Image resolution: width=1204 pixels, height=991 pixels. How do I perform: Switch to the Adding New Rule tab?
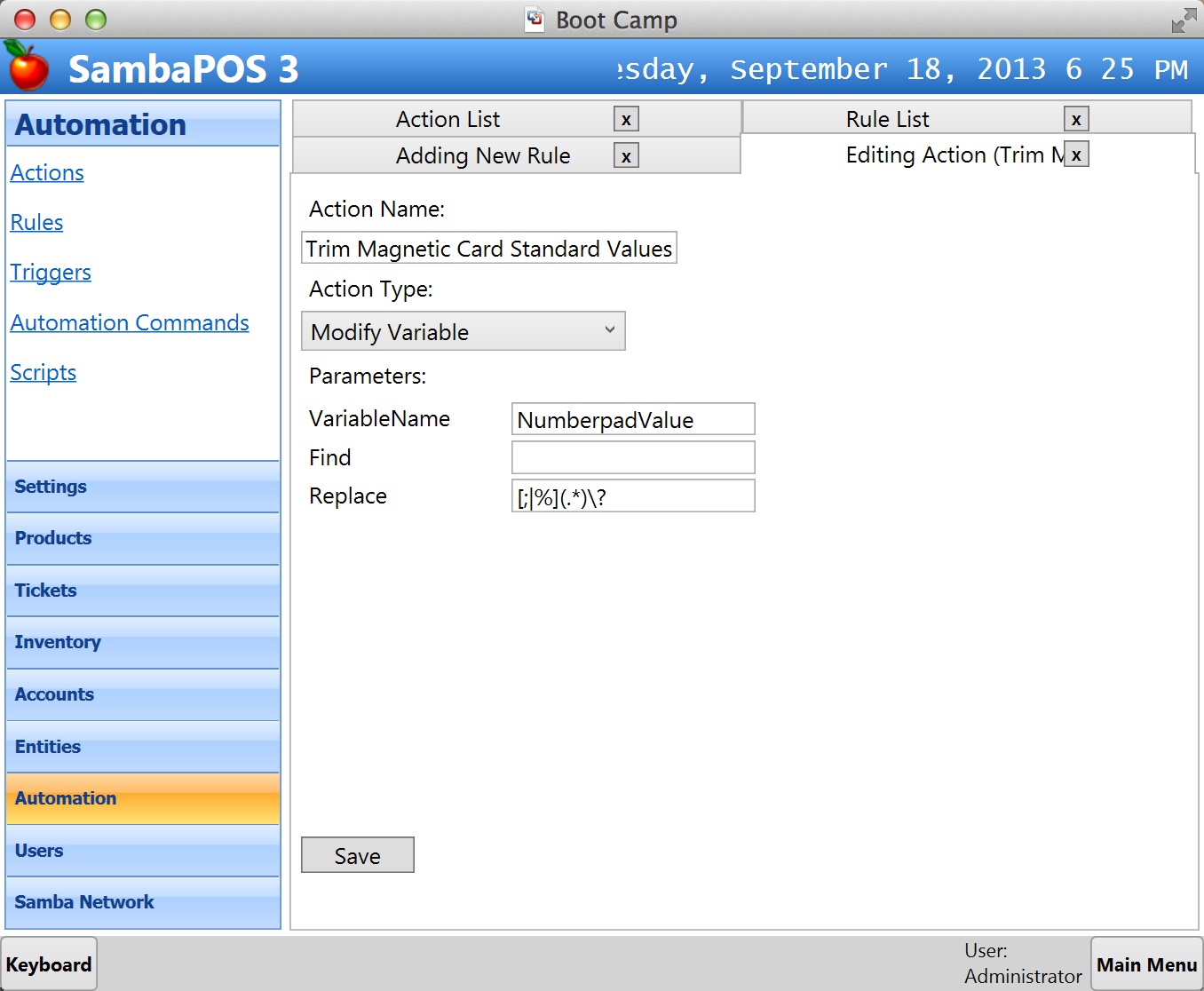(483, 156)
